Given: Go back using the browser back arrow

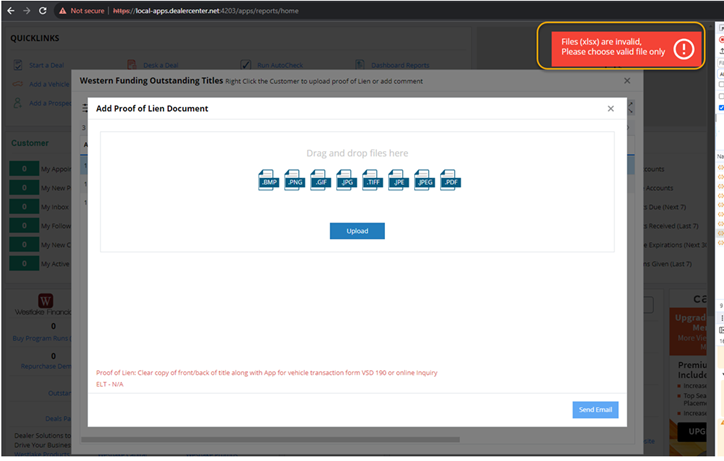Looking at the screenshot, I should [x=11, y=11].
